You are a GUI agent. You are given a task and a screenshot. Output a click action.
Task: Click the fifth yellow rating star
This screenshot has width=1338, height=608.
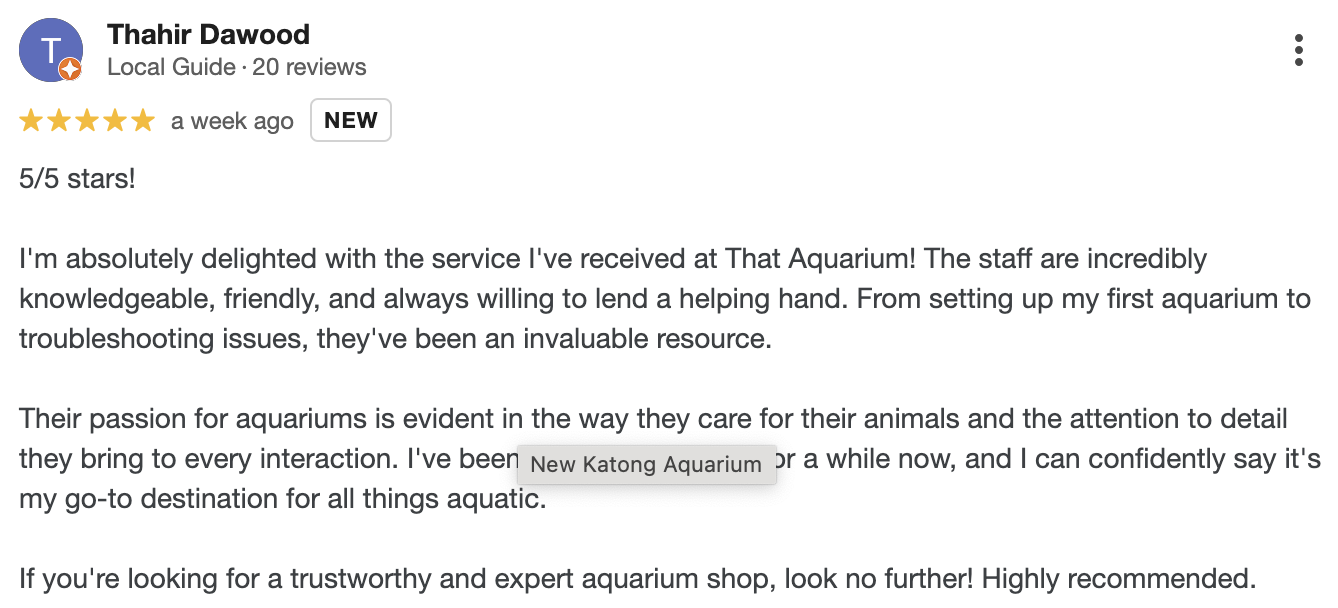(x=143, y=121)
